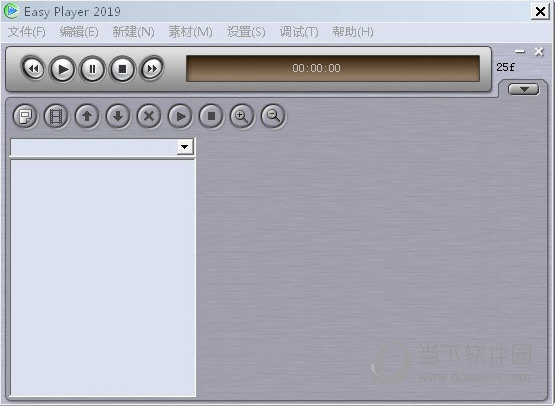Open the 素材(M) menu
This screenshot has height=406, width=555.
point(190,32)
